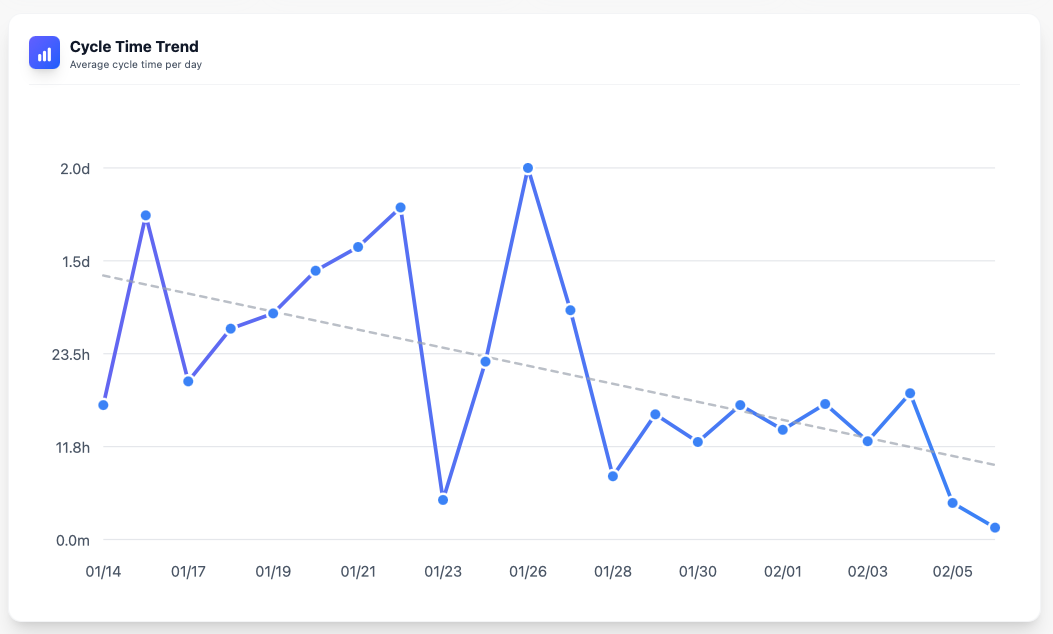Image resolution: width=1053 pixels, height=634 pixels.
Task: Click the first data point at 01/14
Action: point(103,405)
